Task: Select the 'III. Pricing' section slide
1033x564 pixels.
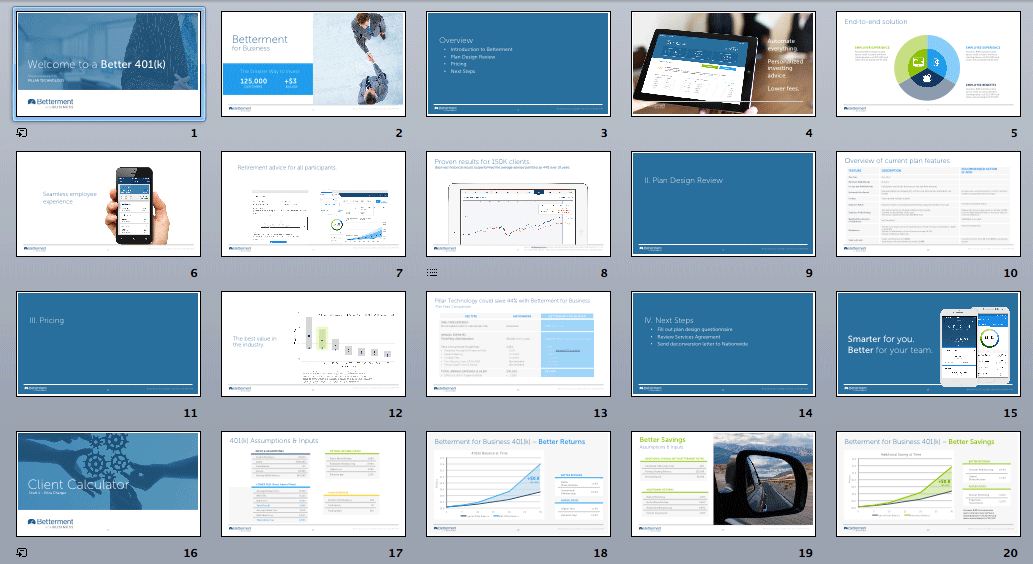Action: tap(109, 344)
